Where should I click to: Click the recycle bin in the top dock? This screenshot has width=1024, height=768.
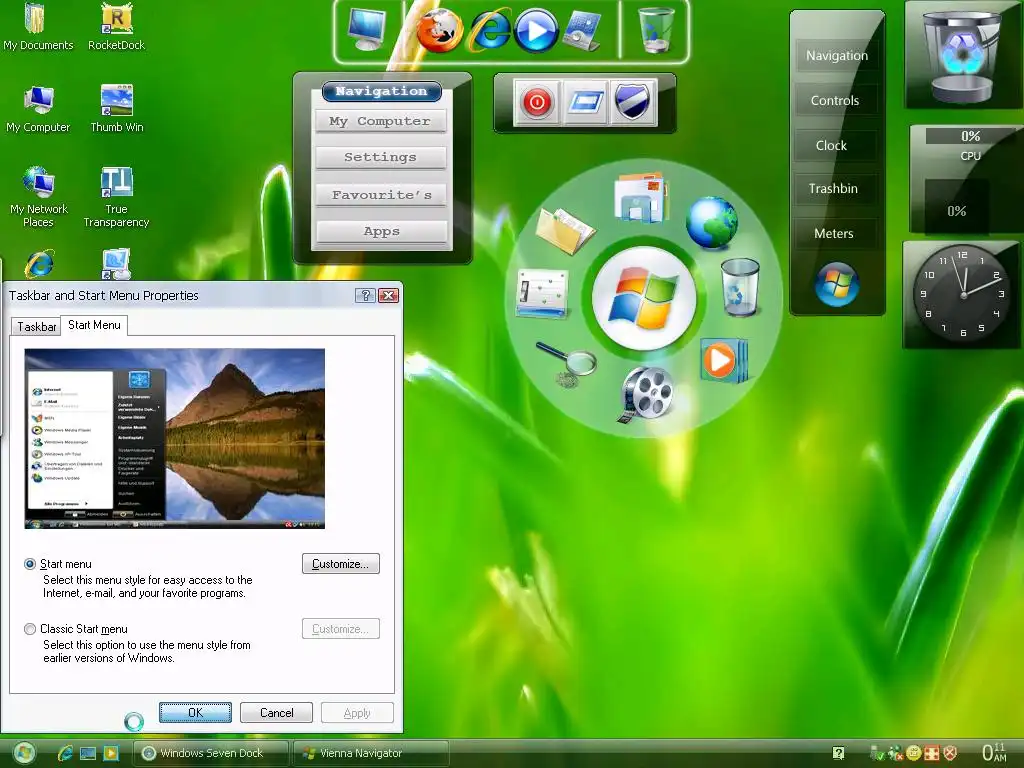tap(655, 29)
